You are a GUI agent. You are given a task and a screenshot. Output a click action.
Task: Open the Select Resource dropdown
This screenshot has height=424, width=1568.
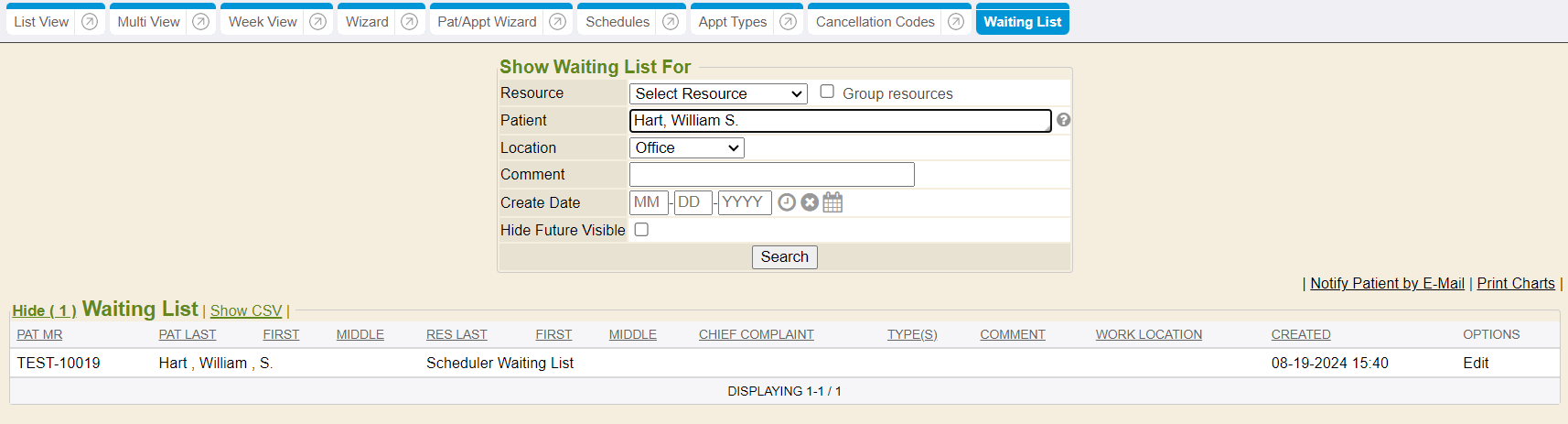(x=718, y=93)
